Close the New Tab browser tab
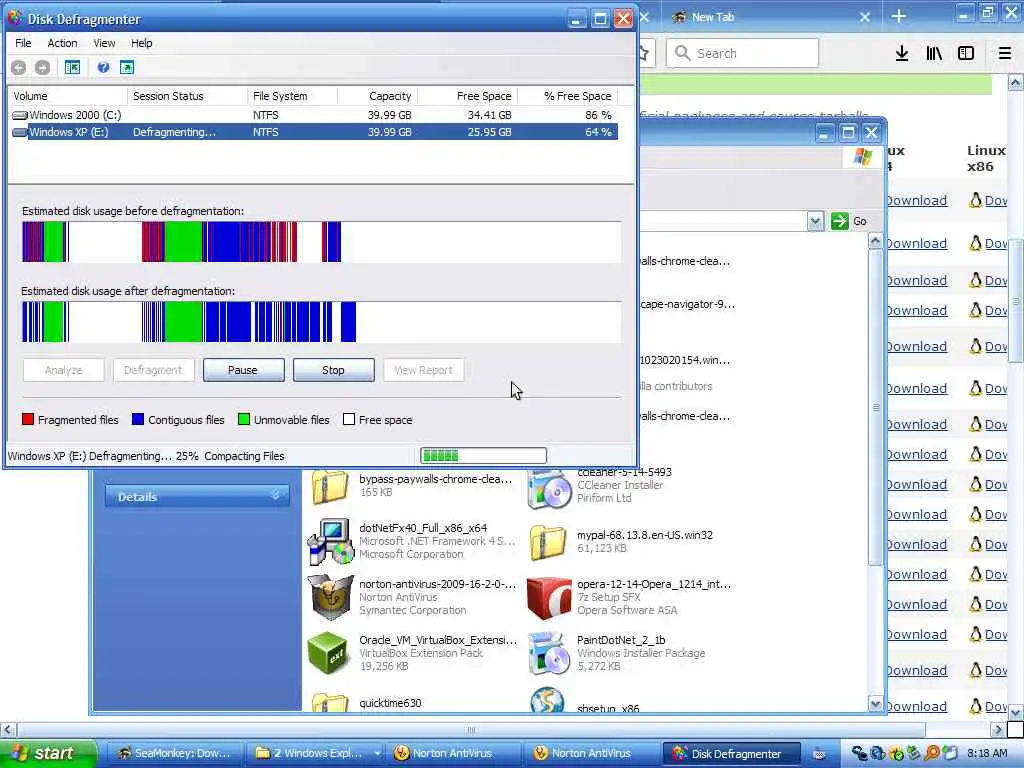 [x=865, y=17]
